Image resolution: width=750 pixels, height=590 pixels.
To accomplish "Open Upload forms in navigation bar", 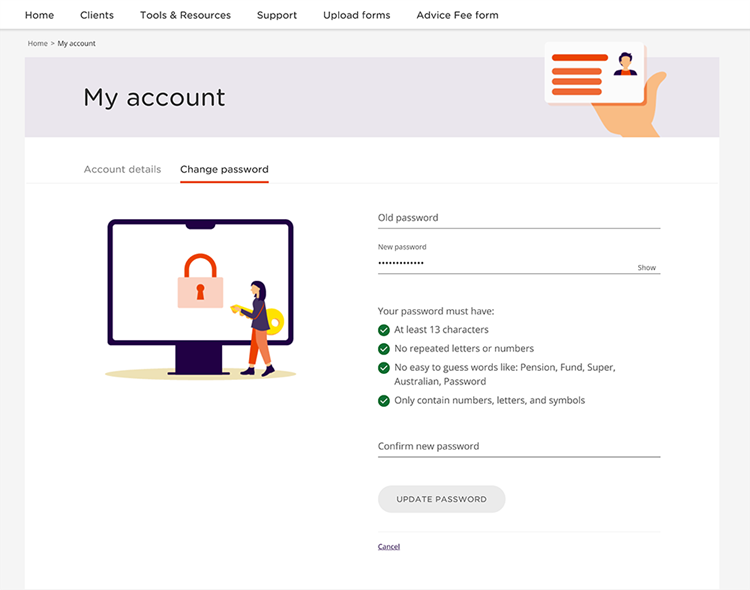I will (x=356, y=15).
